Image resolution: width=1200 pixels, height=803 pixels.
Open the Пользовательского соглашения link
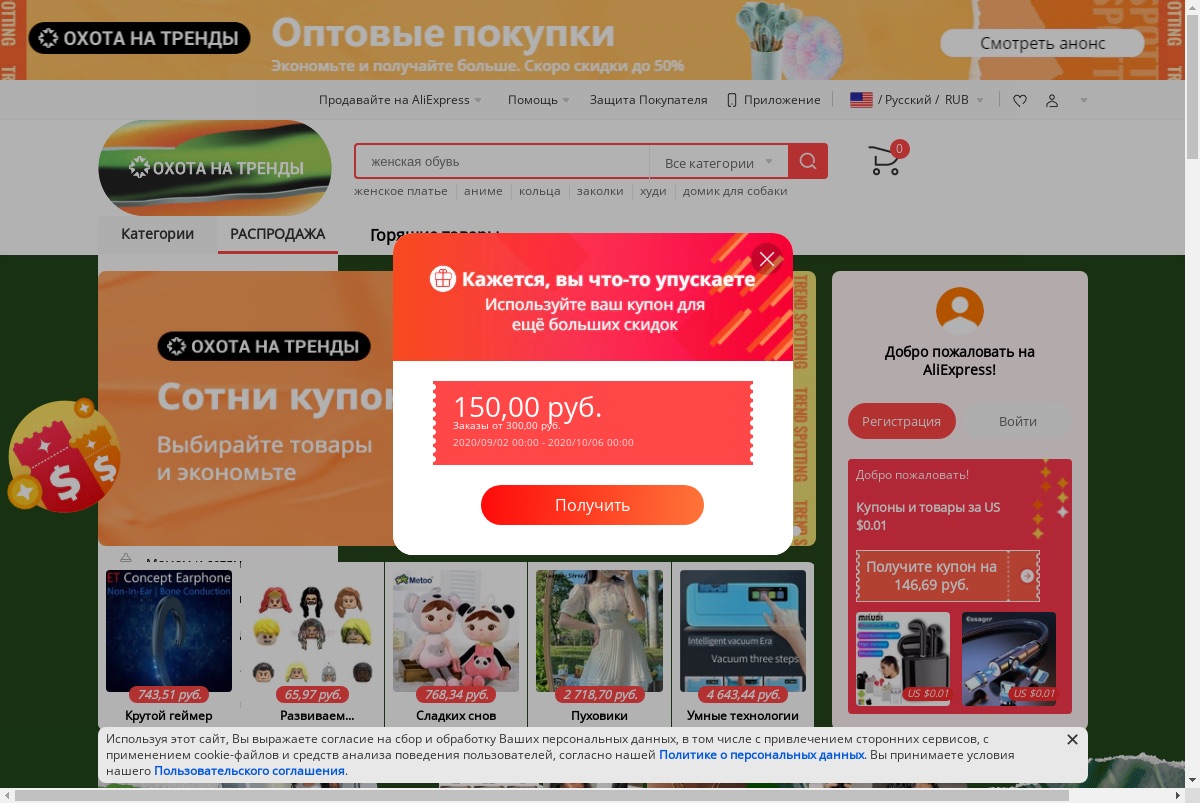coord(250,771)
